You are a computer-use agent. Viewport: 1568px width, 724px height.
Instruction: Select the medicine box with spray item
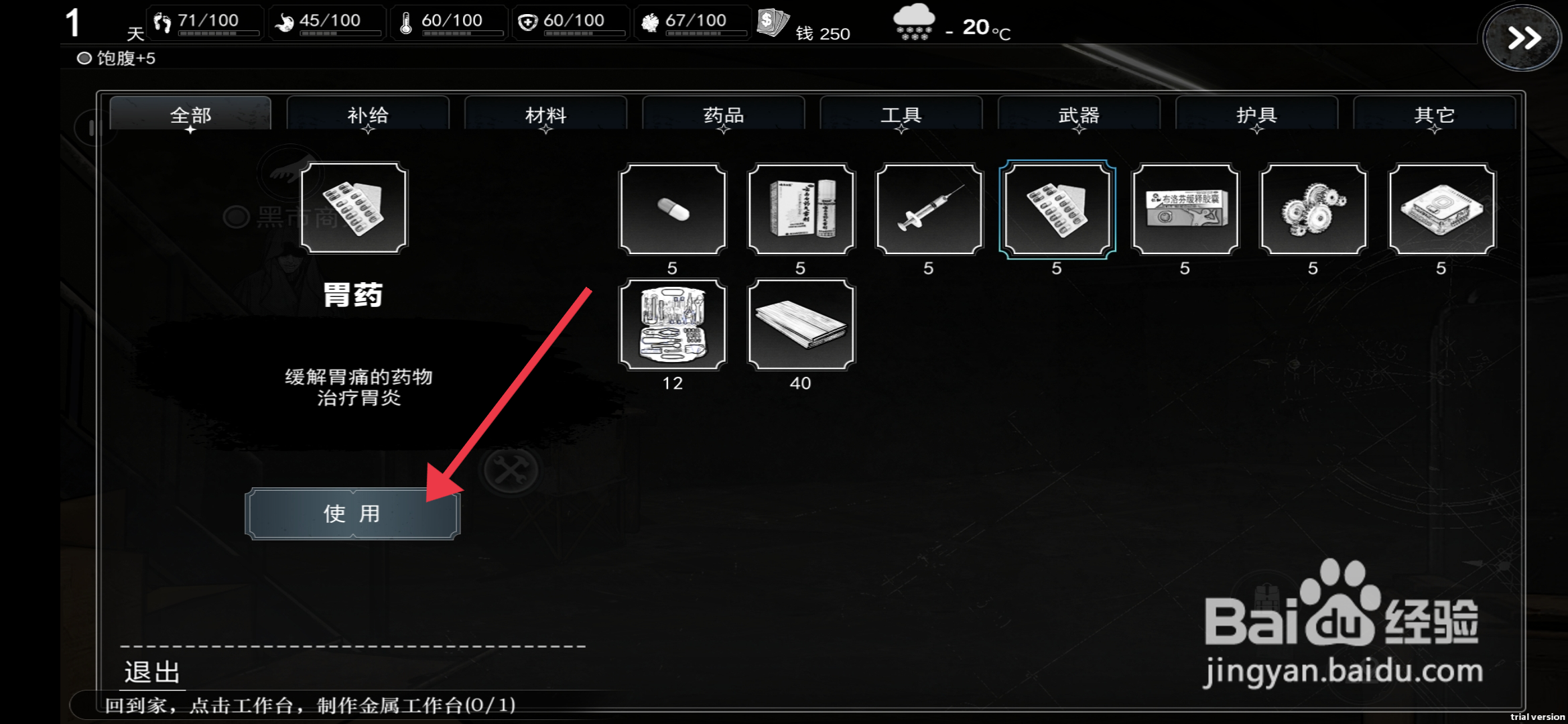click(801, 209)
